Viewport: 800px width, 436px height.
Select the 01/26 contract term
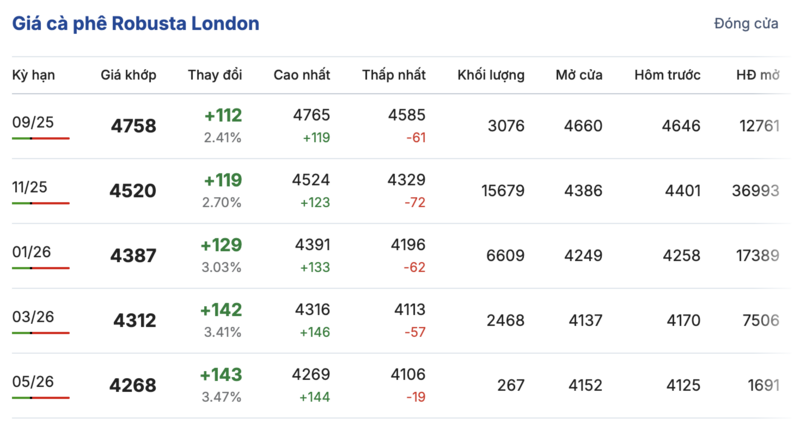(33, 252)
